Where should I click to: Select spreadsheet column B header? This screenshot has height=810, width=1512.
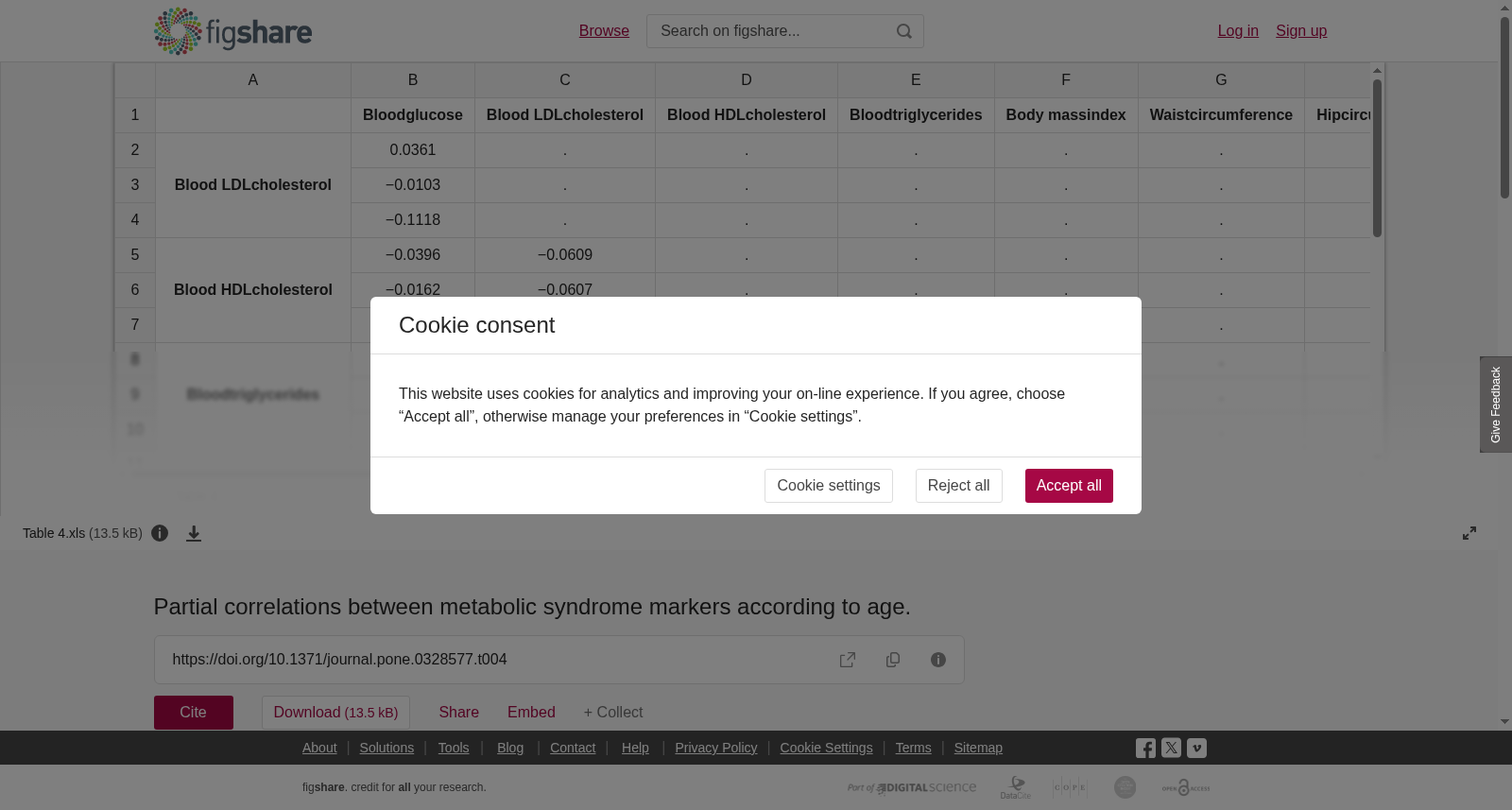point(413,80)
